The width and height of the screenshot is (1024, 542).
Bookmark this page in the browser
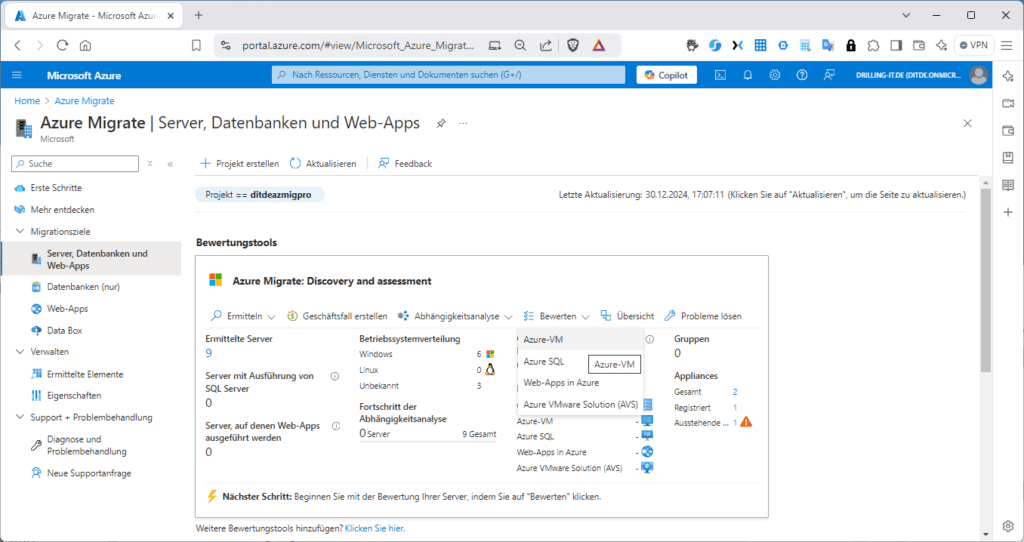pyautogui.click(x=196, y=45)
